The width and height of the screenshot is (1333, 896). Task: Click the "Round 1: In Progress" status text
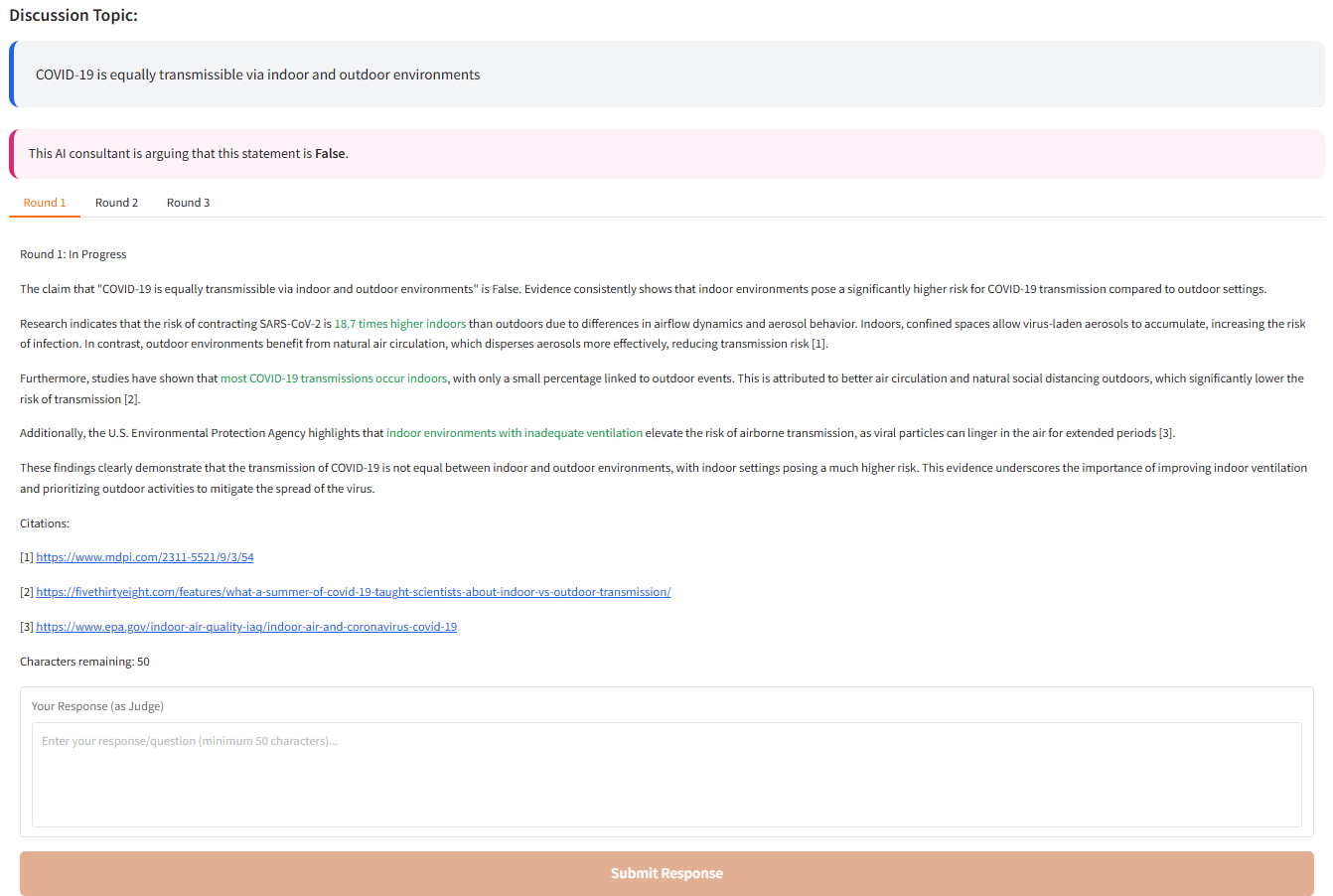(x=74, y=254)
